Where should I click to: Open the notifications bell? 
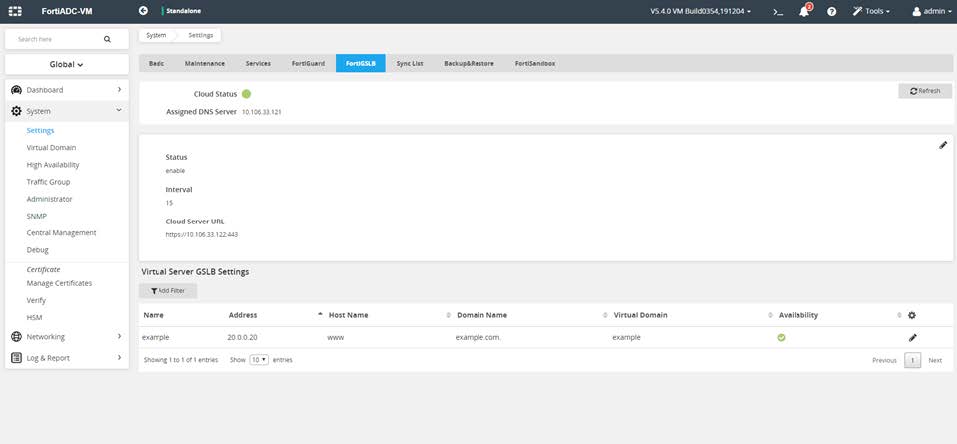point(804,12)
